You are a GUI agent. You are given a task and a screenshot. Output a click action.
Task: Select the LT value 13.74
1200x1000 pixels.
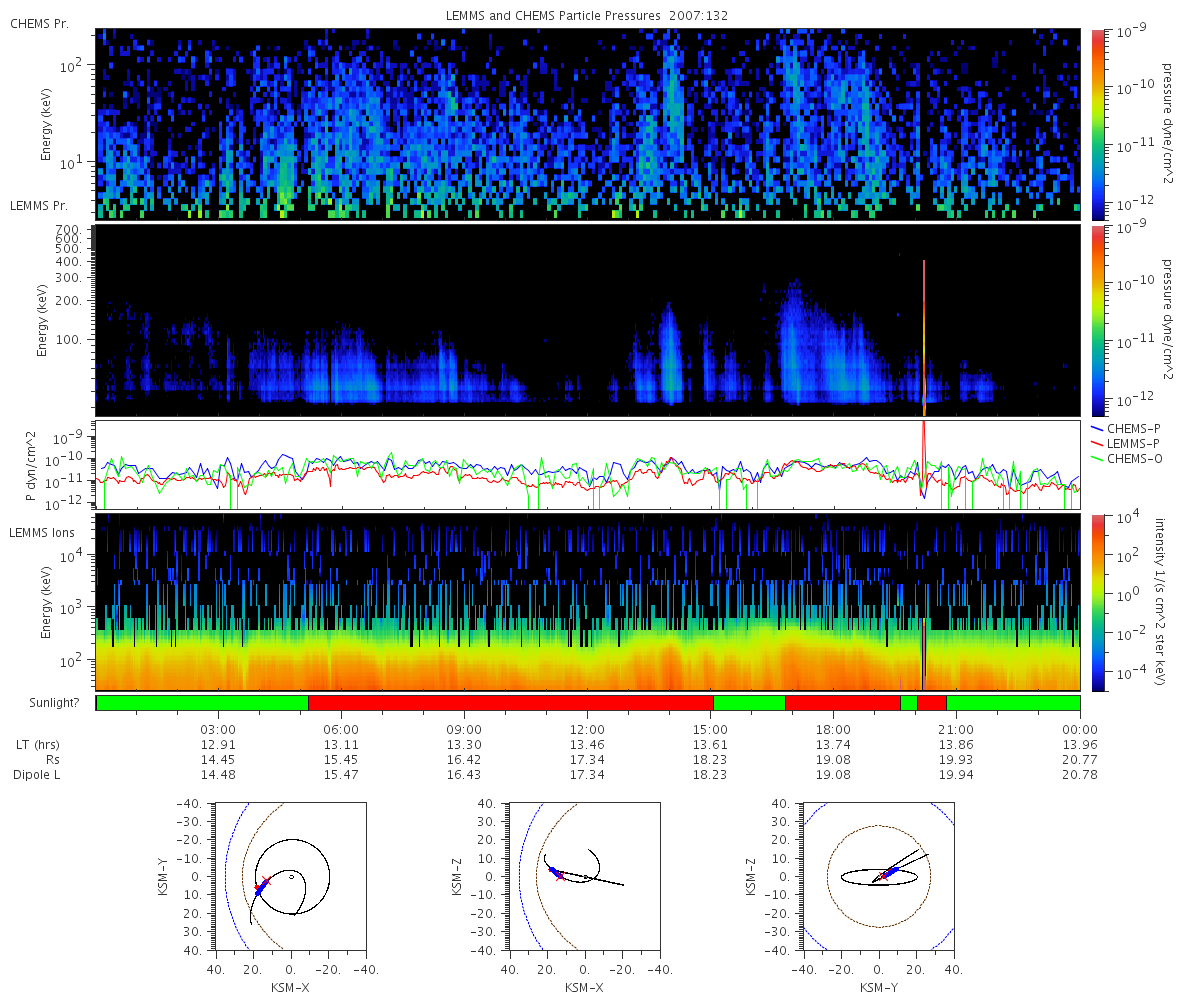click(834, 745)
